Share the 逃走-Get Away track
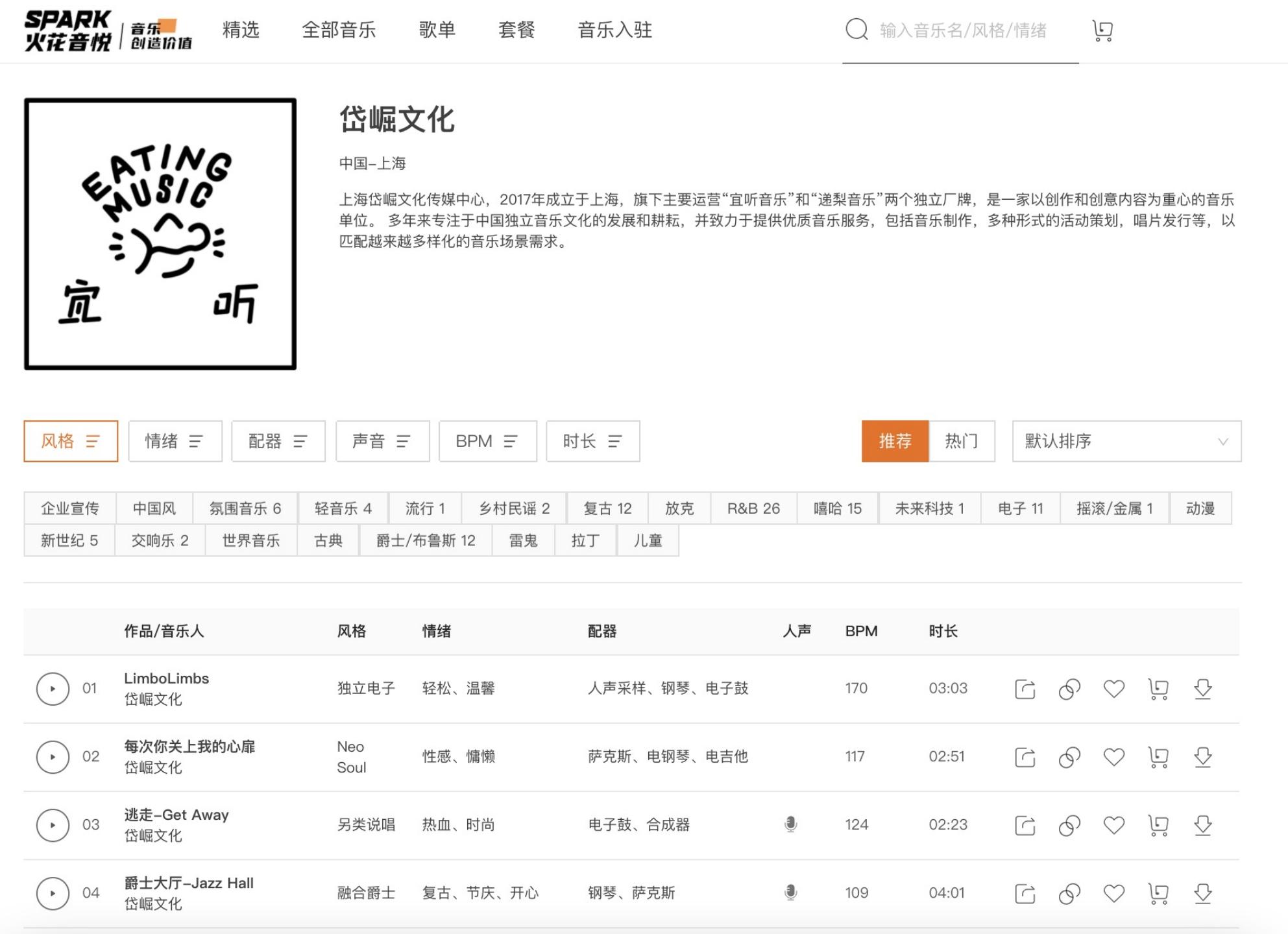 tap(1025, 825)
